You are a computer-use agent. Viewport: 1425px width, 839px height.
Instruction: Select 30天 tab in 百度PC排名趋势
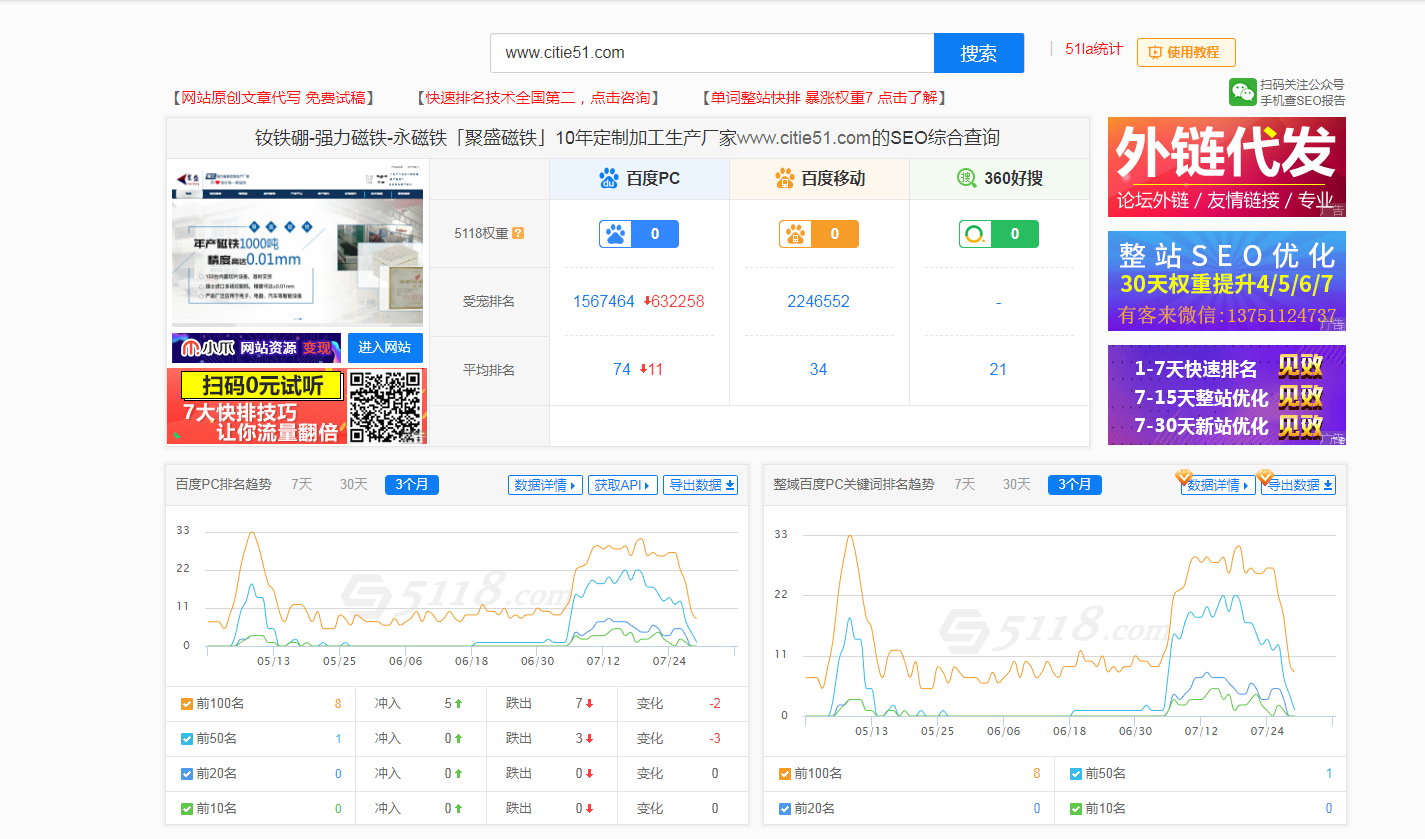354,484
